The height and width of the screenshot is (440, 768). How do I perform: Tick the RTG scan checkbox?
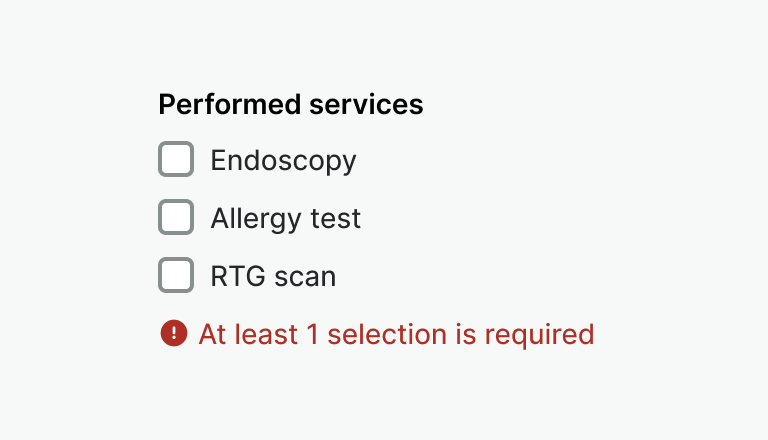pos(176,276)
